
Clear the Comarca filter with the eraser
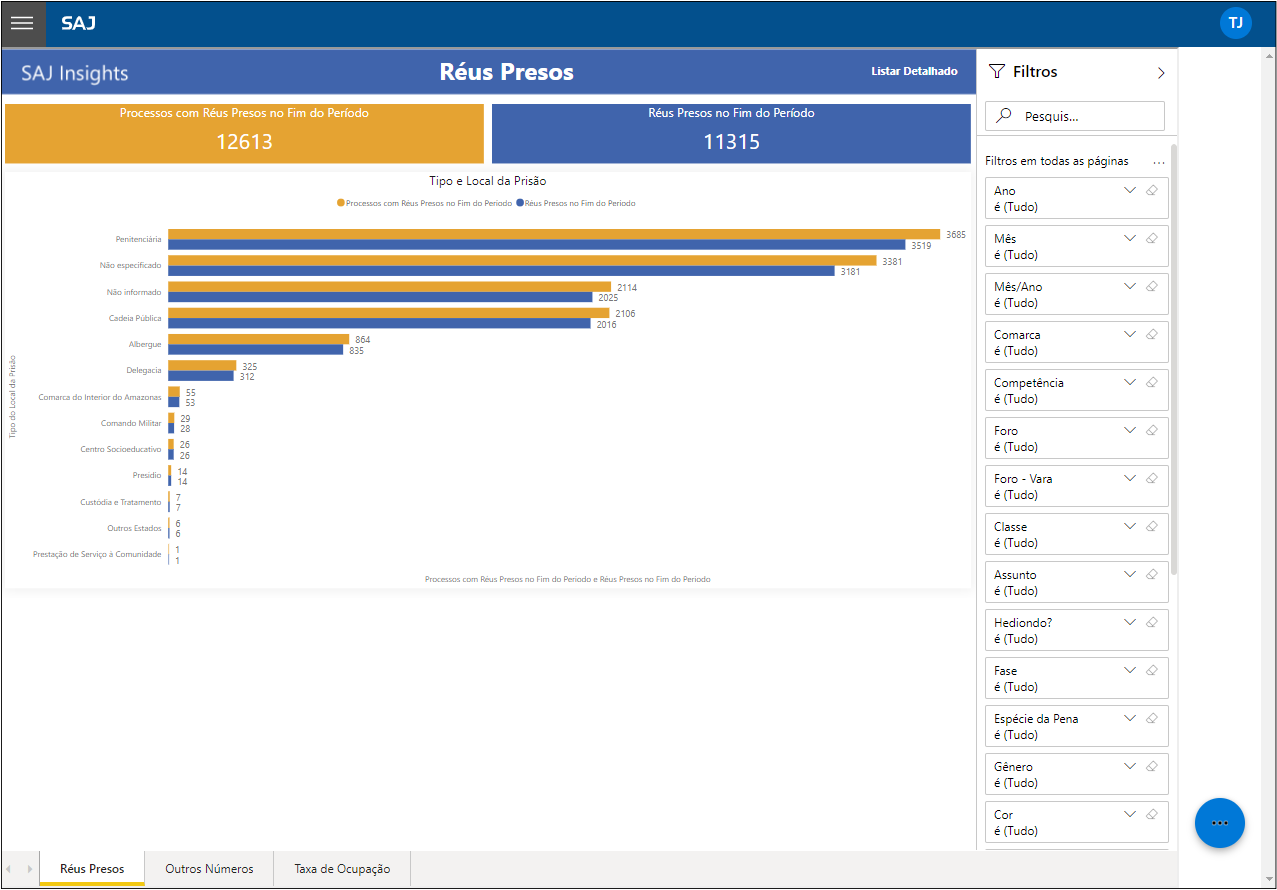click(x=1151, y=334)
